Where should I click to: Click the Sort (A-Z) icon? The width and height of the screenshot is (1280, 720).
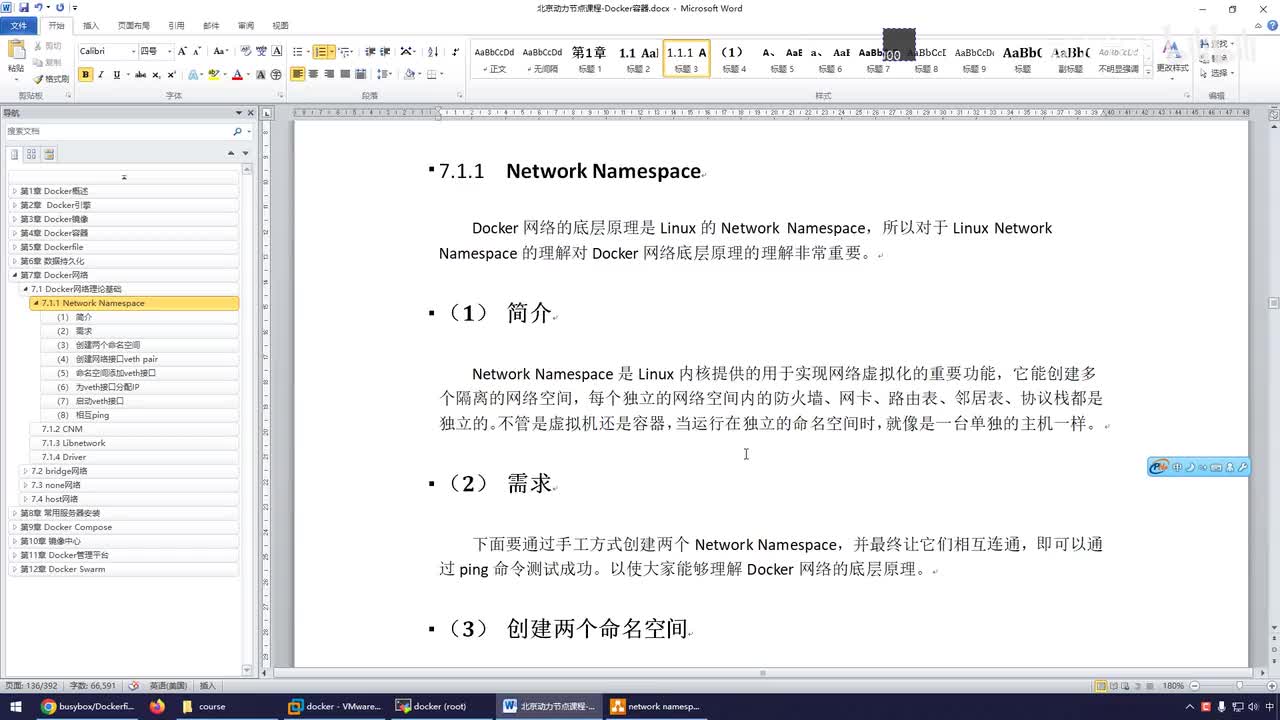coord(433,51)
